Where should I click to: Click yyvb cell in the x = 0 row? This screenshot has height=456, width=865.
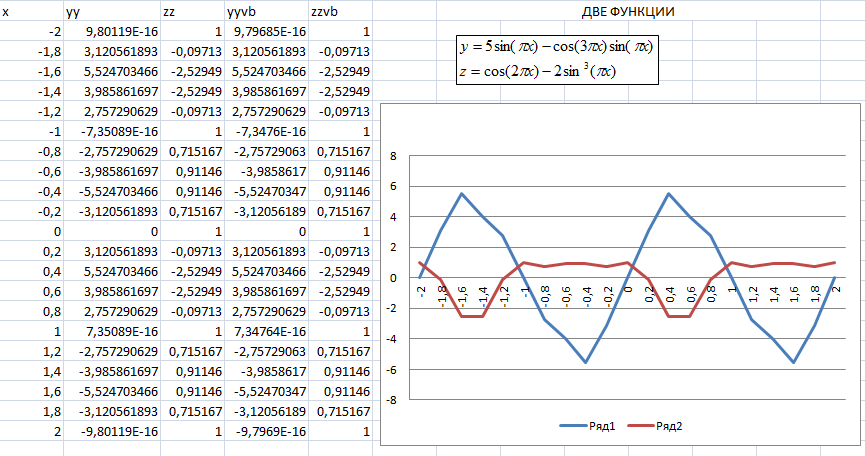point(266,231)
